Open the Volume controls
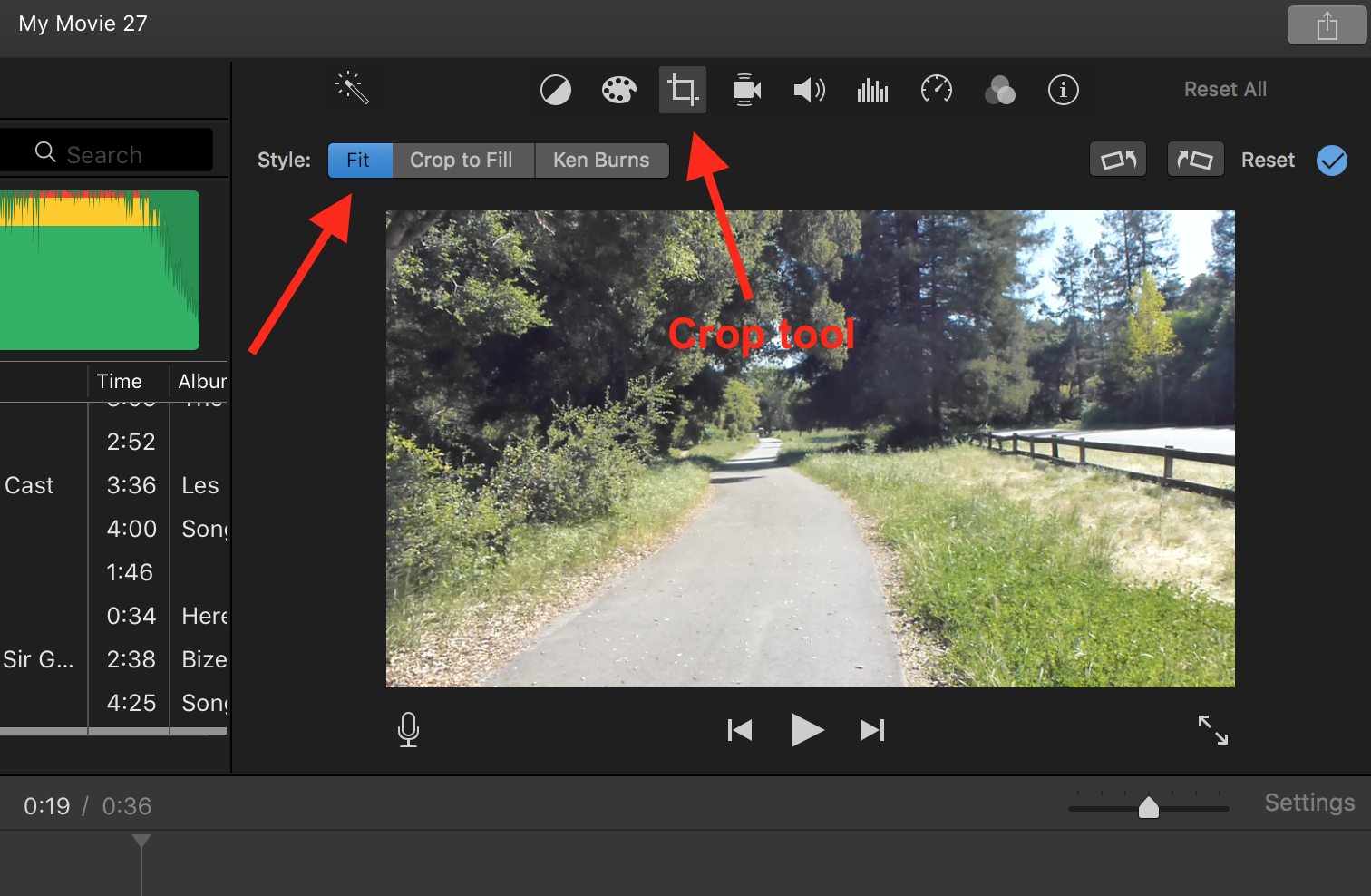The height and width of the screenshot is (896, 1371). 810,90
